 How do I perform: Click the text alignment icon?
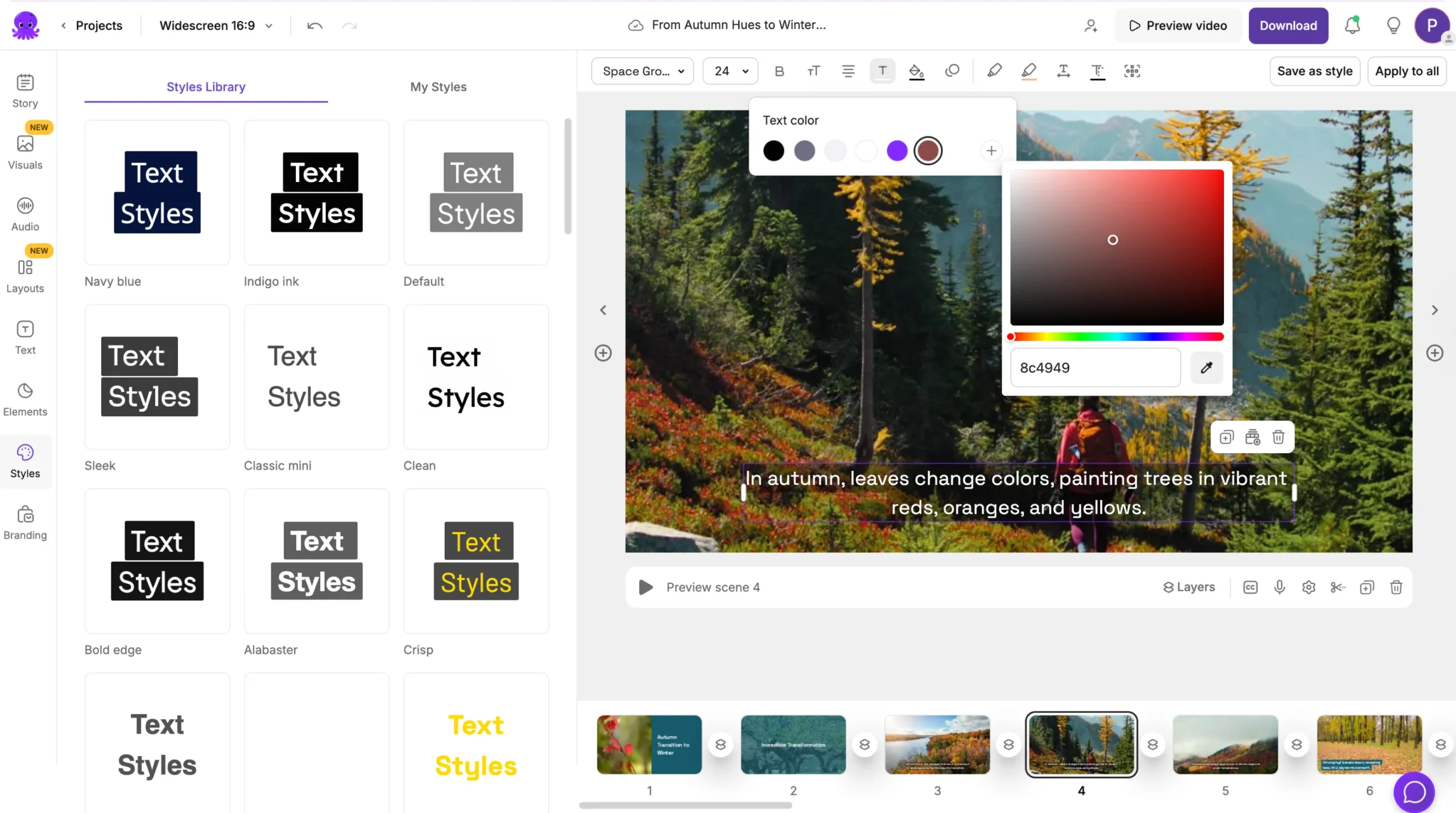point(848,71)
